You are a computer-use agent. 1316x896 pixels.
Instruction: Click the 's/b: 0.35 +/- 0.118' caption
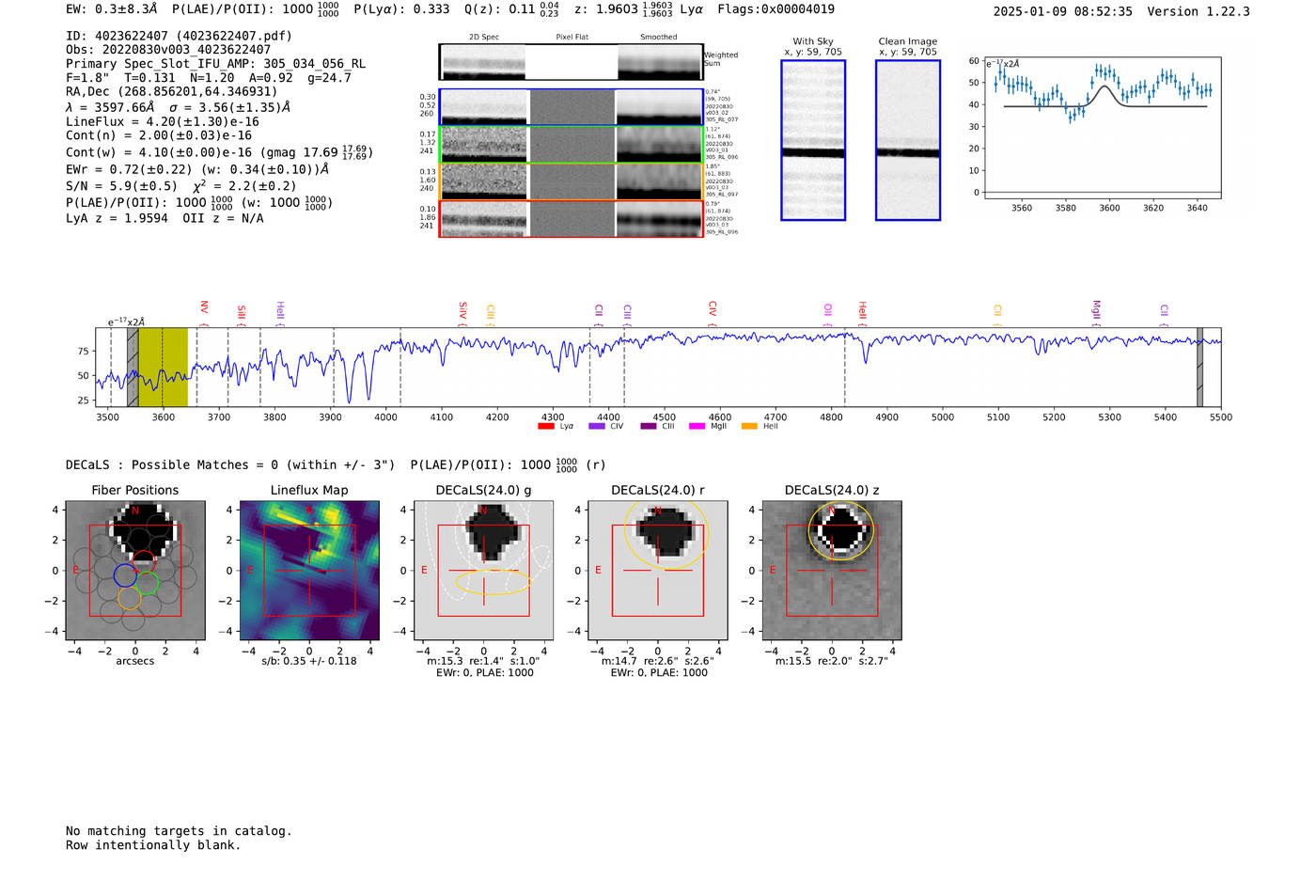click(x=309, y=661)
